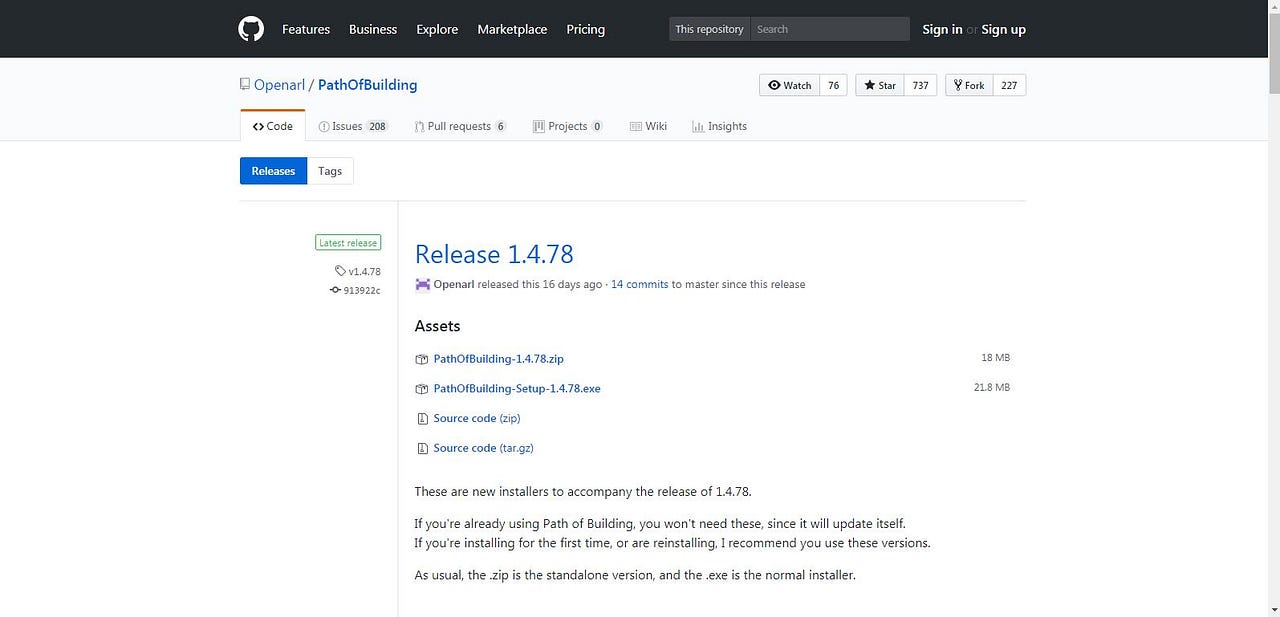Screen dimensions: 1280x617
Task: Open the GitHub logo homepage icon
Action: click(x=251, y=29)
